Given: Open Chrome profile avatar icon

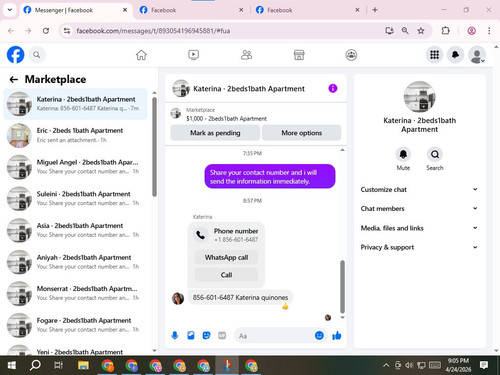Looking at the screenshot, I should pyautogui.click(x=471, y=31).
